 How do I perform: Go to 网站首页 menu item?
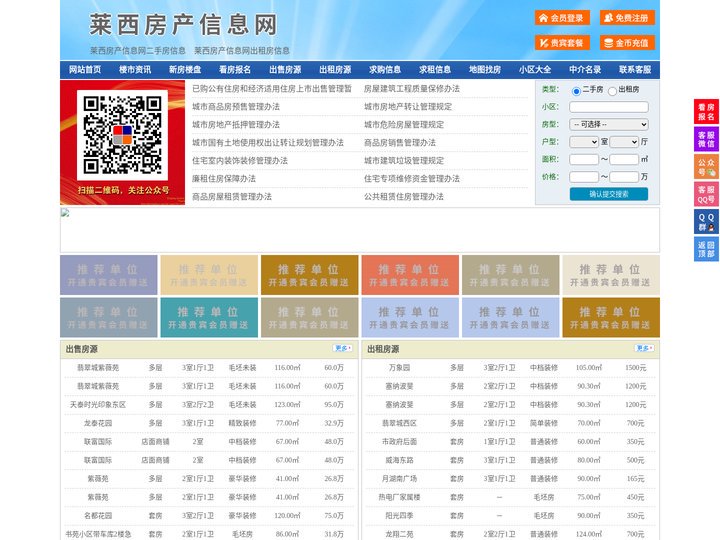pyautogui.click(x=85, y=70)
